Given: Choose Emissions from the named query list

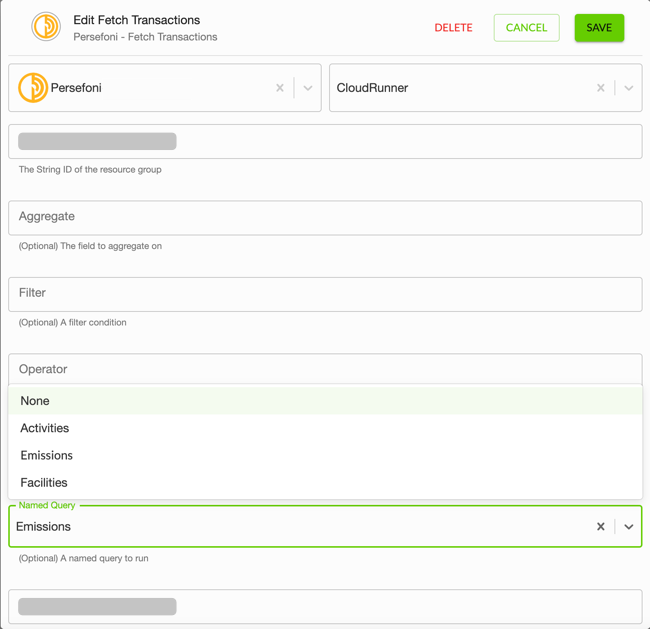Looking at the screenshot, I should pyautogui.click(x=325, y=455).
